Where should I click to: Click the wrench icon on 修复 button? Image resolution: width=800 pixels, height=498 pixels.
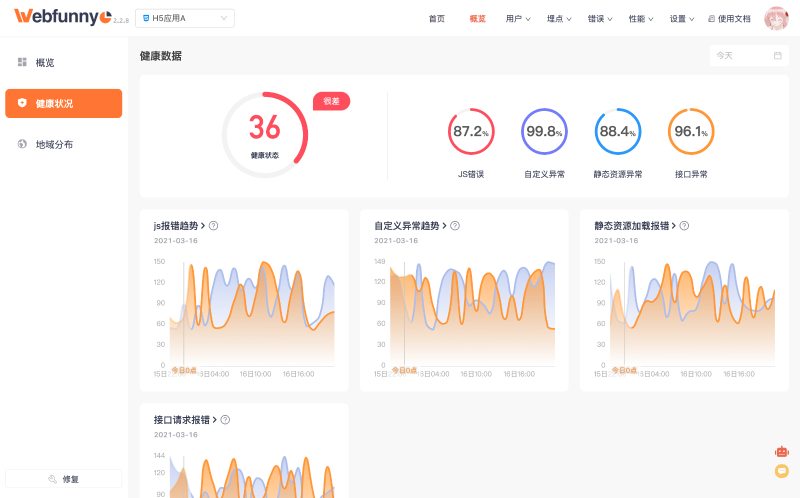[52, 479]
